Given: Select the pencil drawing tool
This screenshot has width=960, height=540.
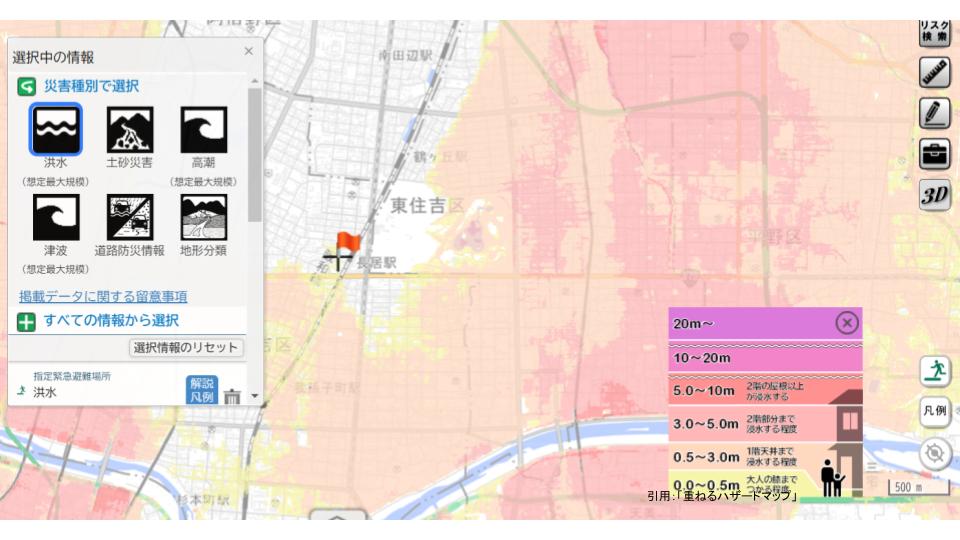Looking at the screenshot, I should coord(934,113).
